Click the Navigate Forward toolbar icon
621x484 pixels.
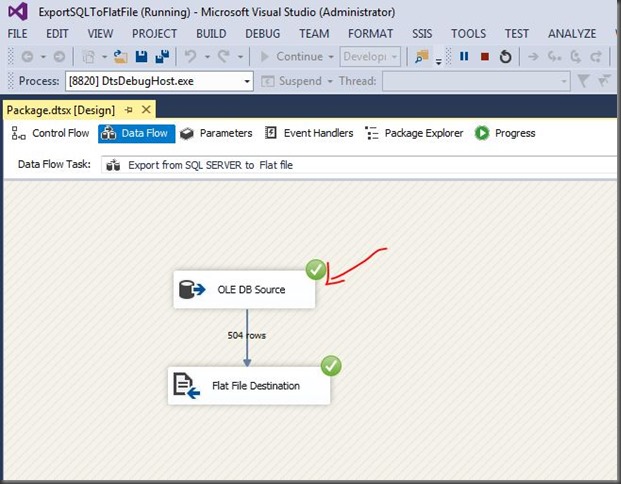[x=59, y=57]
